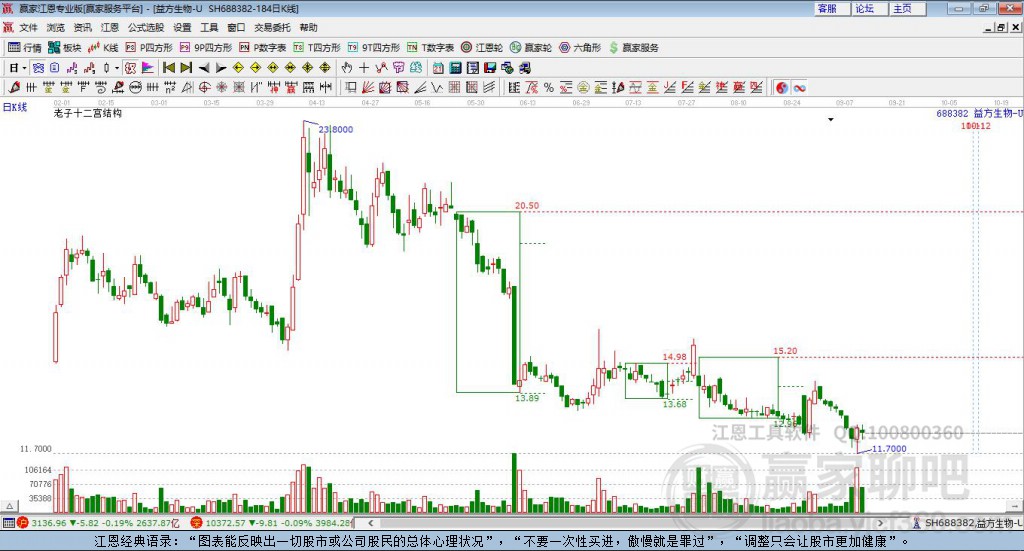The height and width of the screenshot is (551, 1024).
Task: Open the 9P四方形 tool
Action: click(206, 48)
